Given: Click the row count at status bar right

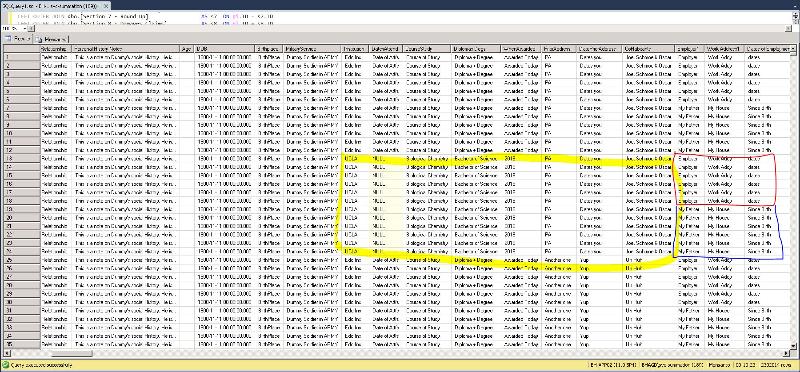Looking at the screenshot, I should click(775, 365).
